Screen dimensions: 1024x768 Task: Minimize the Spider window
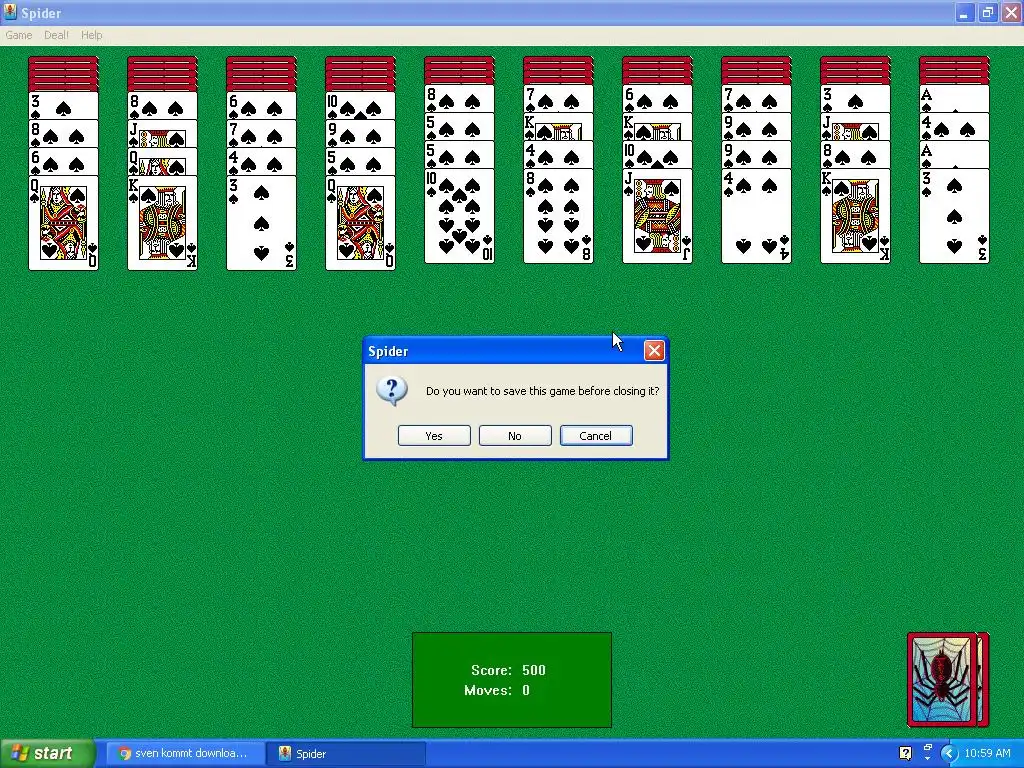964,13
